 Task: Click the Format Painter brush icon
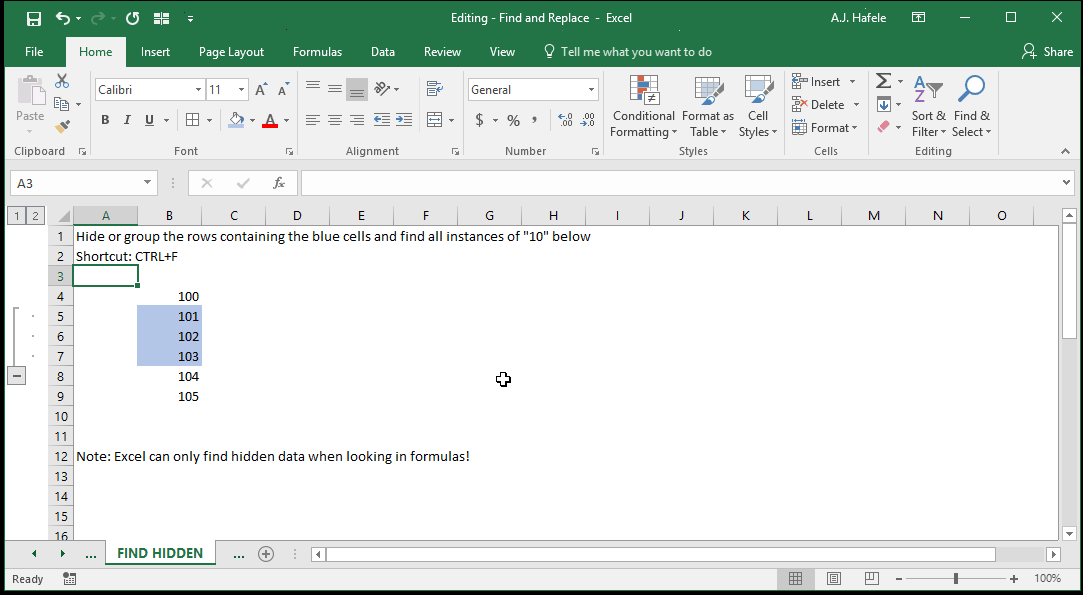click(62, 127)
